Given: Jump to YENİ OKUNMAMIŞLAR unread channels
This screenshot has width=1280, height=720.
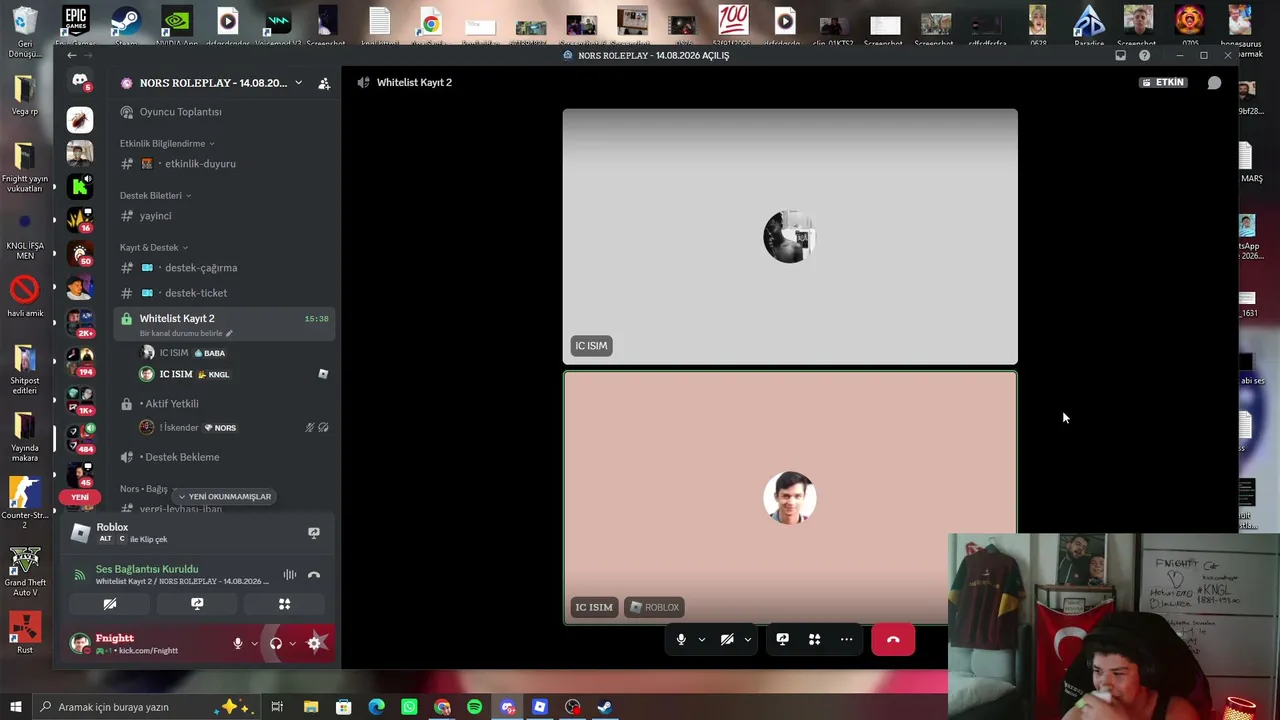Looking at the screenshot, I should pyautogui.click(x=224, y=497).
